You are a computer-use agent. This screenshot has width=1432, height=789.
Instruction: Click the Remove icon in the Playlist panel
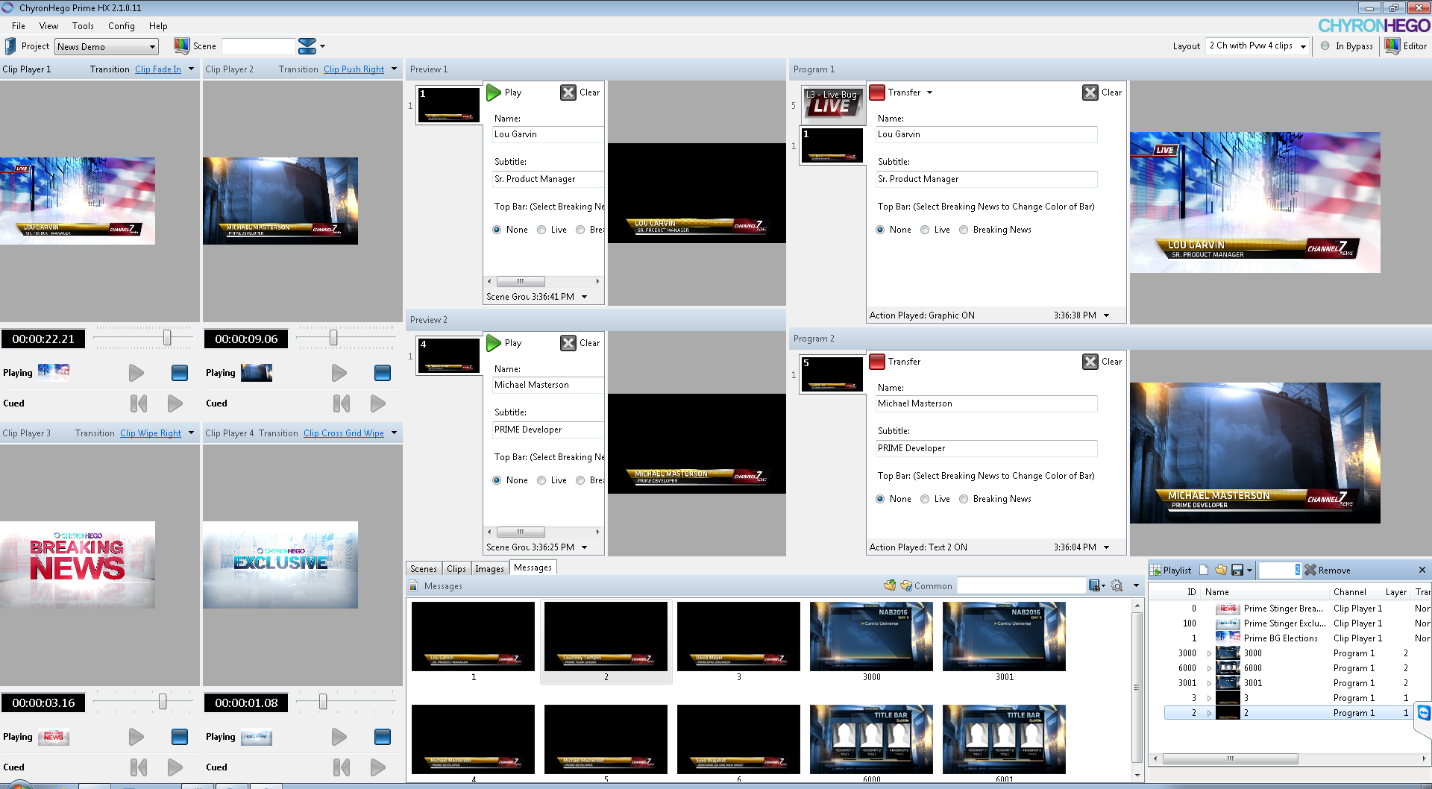point(1310,570)
